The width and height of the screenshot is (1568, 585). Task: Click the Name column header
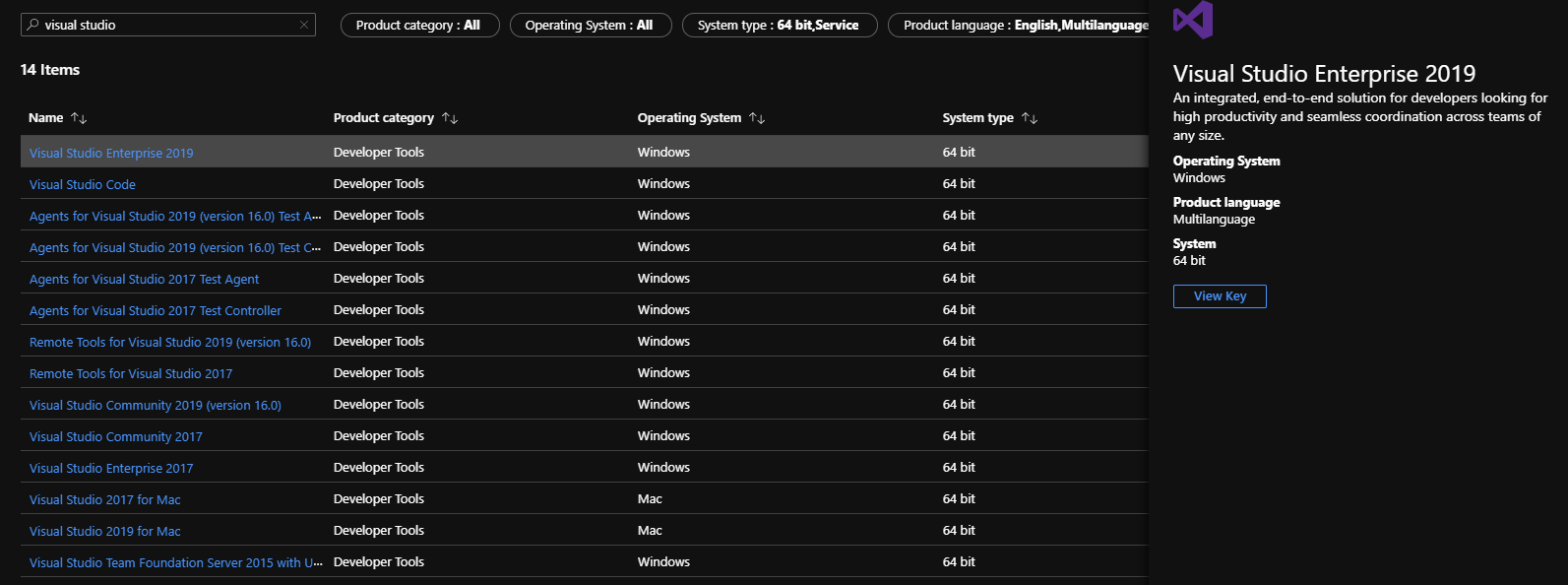(x=46, y=118)
